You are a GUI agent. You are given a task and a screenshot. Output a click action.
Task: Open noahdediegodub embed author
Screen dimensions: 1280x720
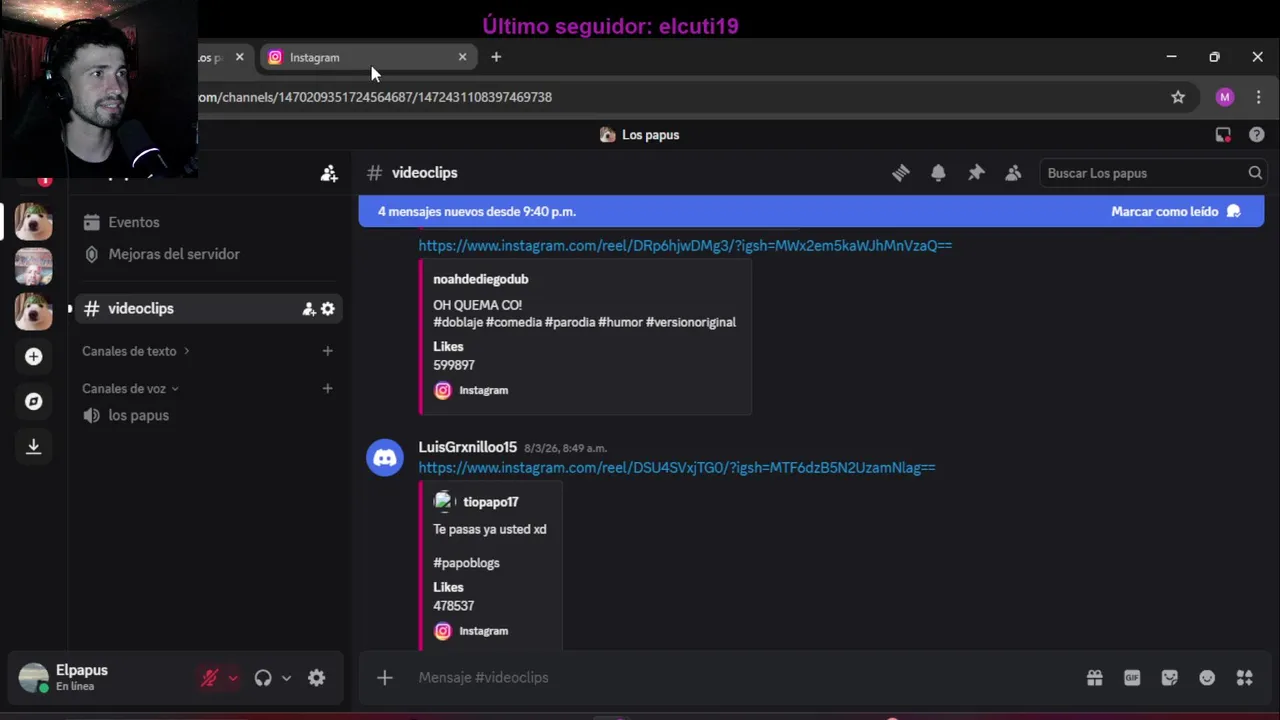click(480, 279)
